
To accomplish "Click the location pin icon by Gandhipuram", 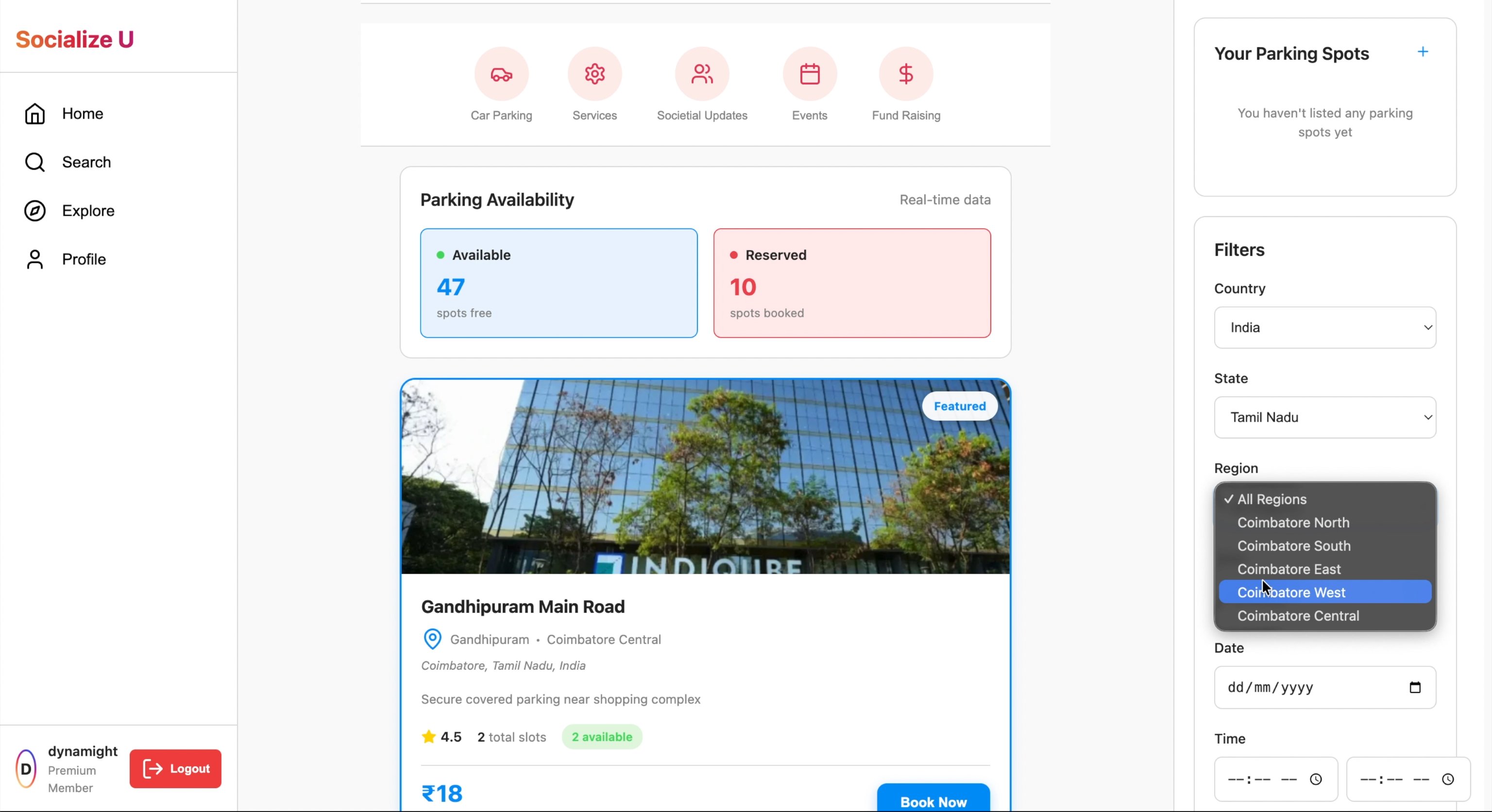I will pos(432,639).
